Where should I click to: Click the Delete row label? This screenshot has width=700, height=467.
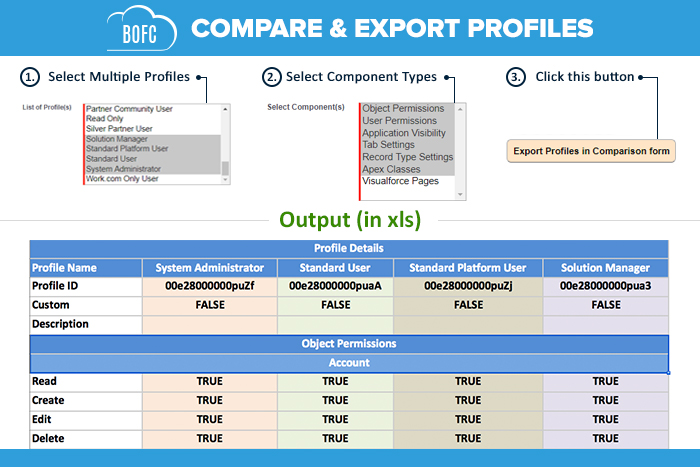86,439
